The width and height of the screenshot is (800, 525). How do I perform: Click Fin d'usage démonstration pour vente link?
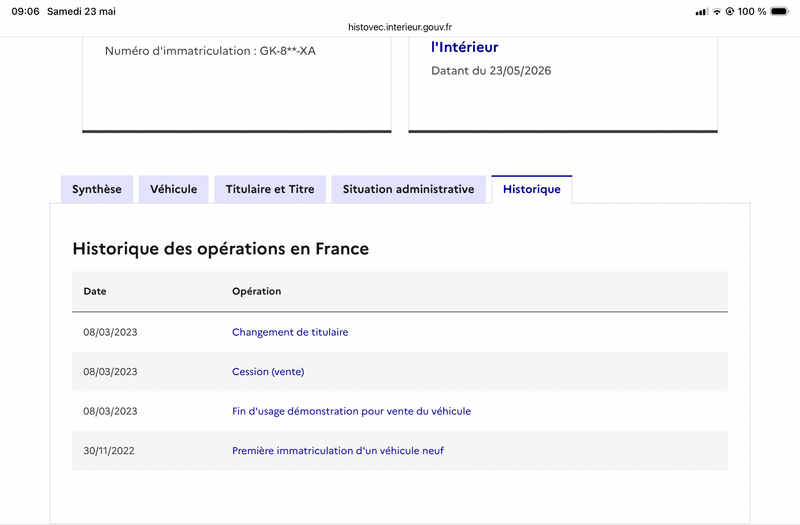click(x=351, y=411)
